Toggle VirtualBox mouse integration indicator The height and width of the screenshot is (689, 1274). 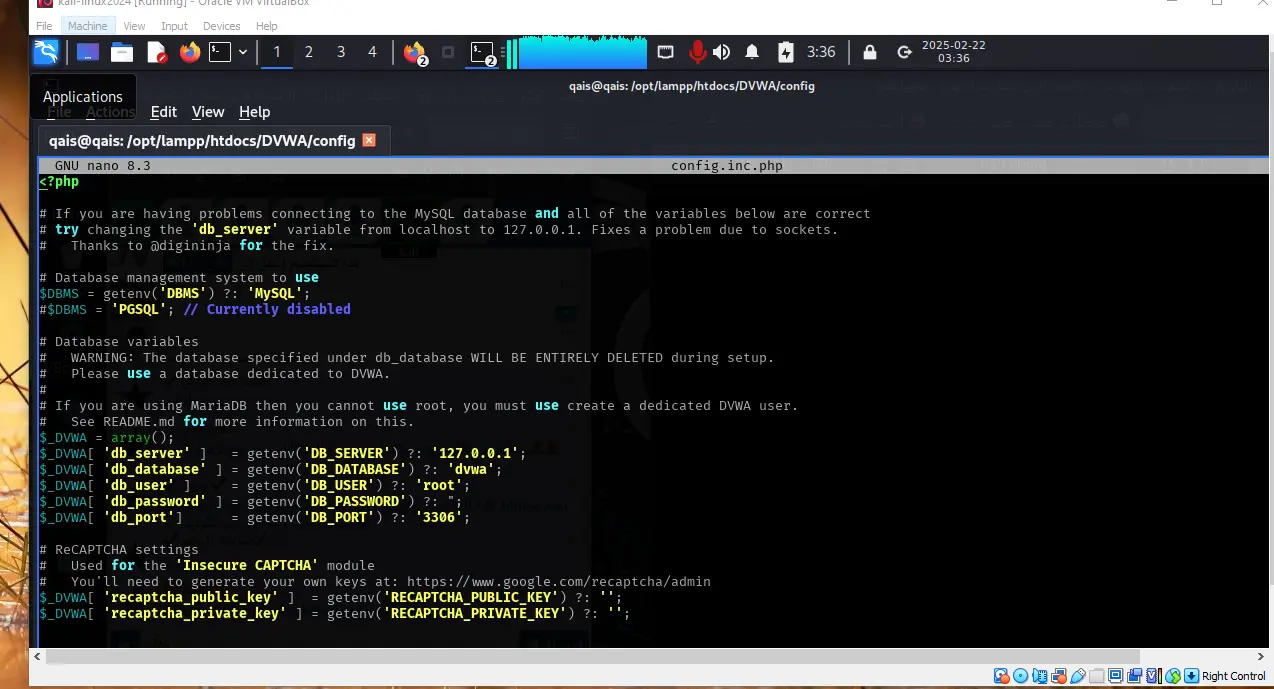click(1174, 676)
